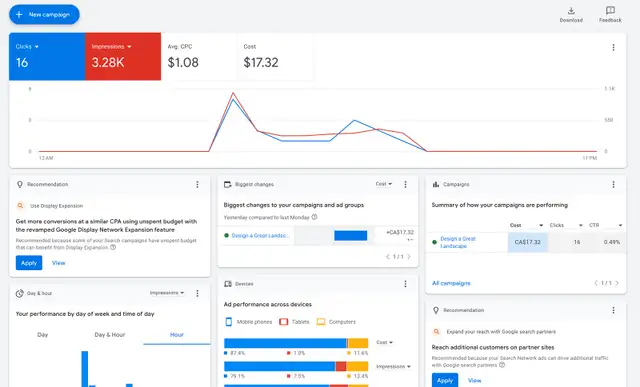Go to next page in Campaigns card
640x387 pixels.
pyautogui.click(x=617, y=283)
